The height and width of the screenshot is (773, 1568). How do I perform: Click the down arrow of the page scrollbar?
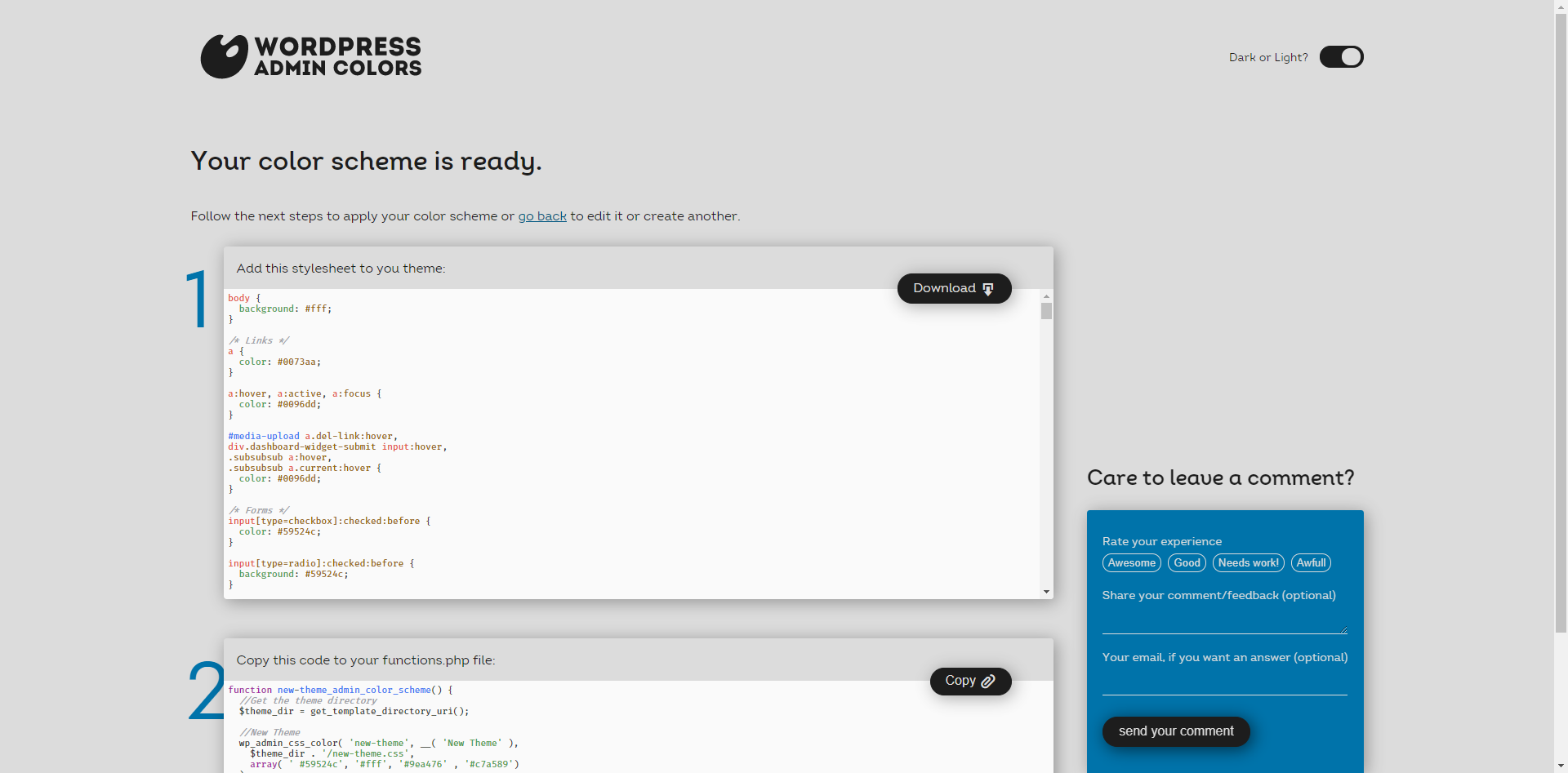(1561, 766)
